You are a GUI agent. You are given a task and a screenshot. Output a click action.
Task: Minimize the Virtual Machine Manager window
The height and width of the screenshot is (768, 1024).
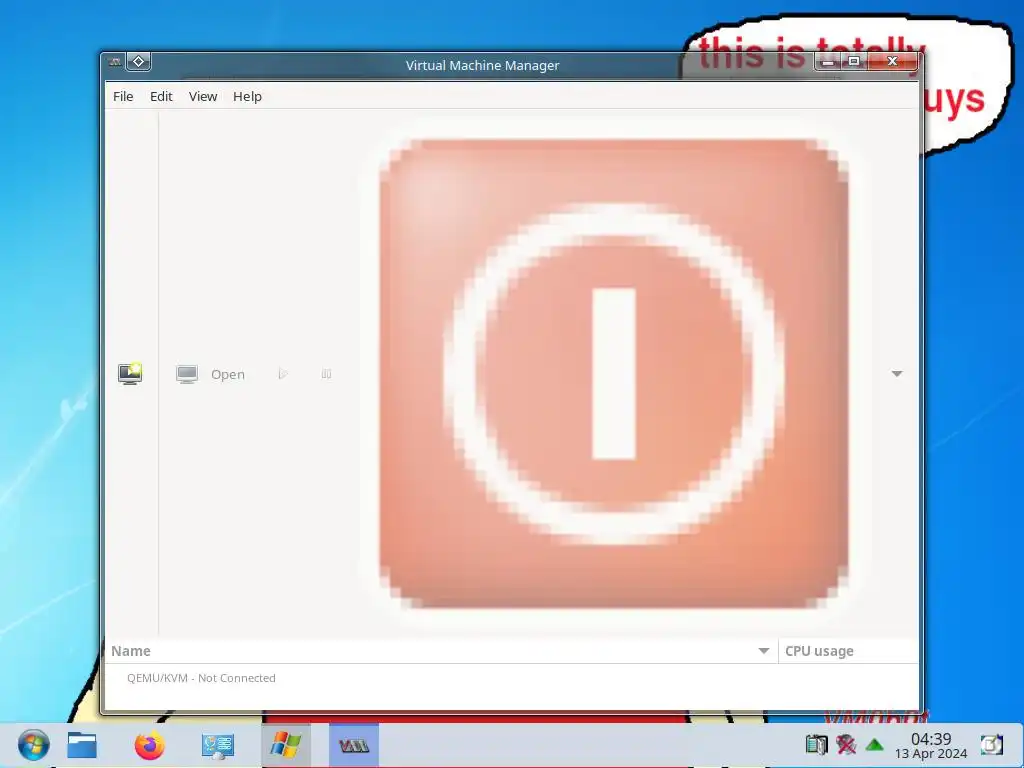point(827,62)
